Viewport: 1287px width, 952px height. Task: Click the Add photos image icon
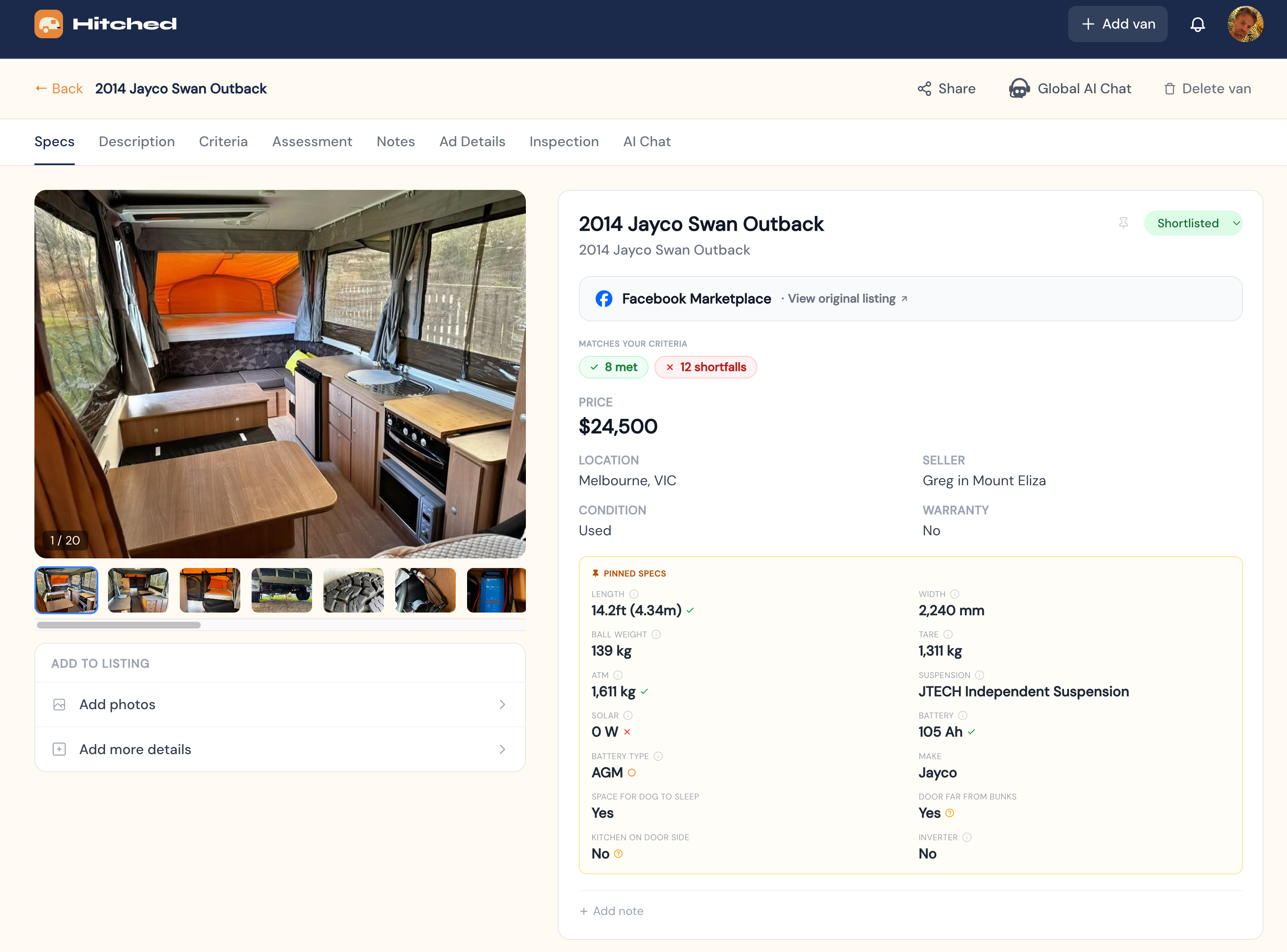coord(59,704)
